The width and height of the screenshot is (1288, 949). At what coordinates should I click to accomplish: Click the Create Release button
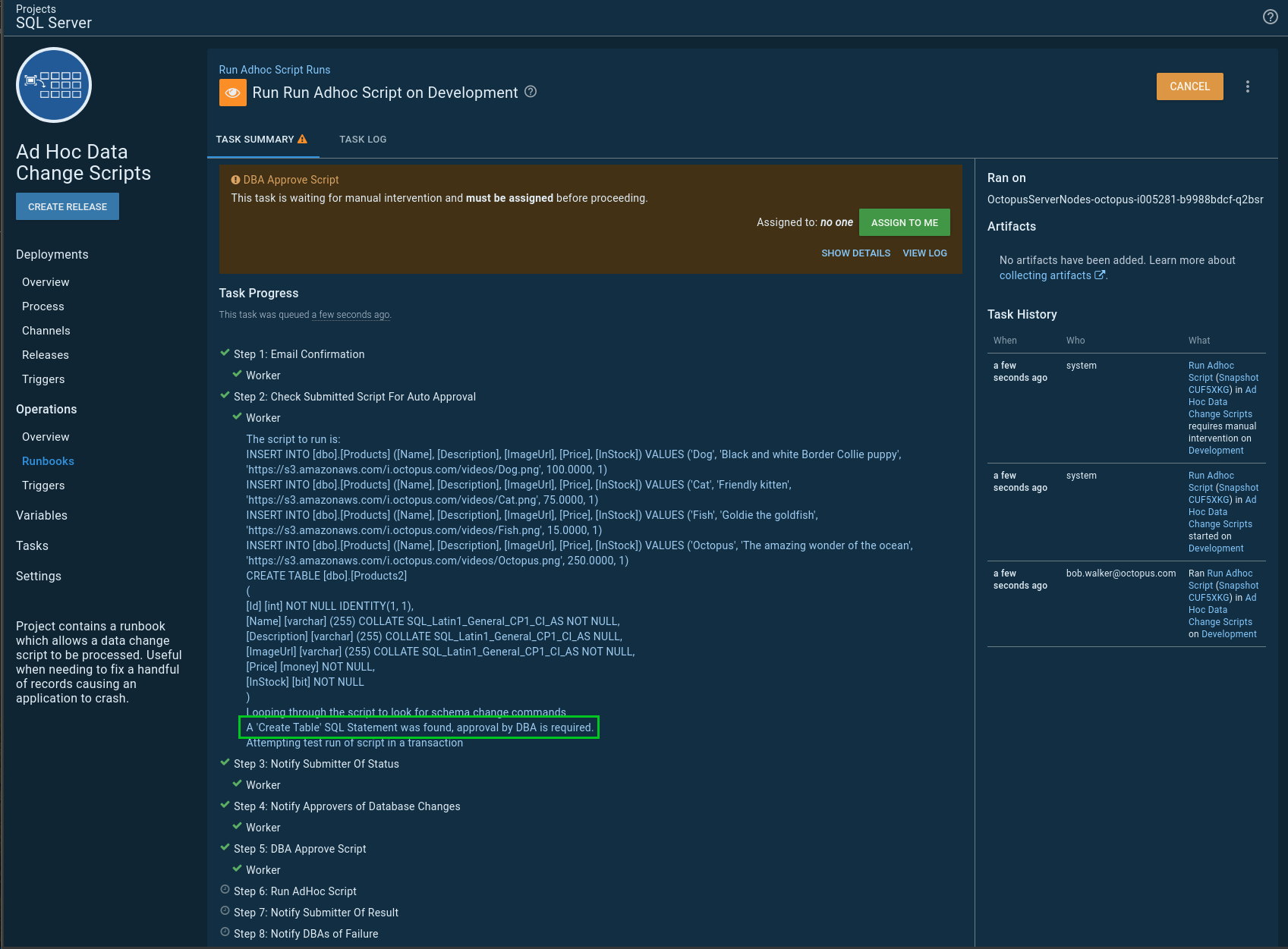68,206
